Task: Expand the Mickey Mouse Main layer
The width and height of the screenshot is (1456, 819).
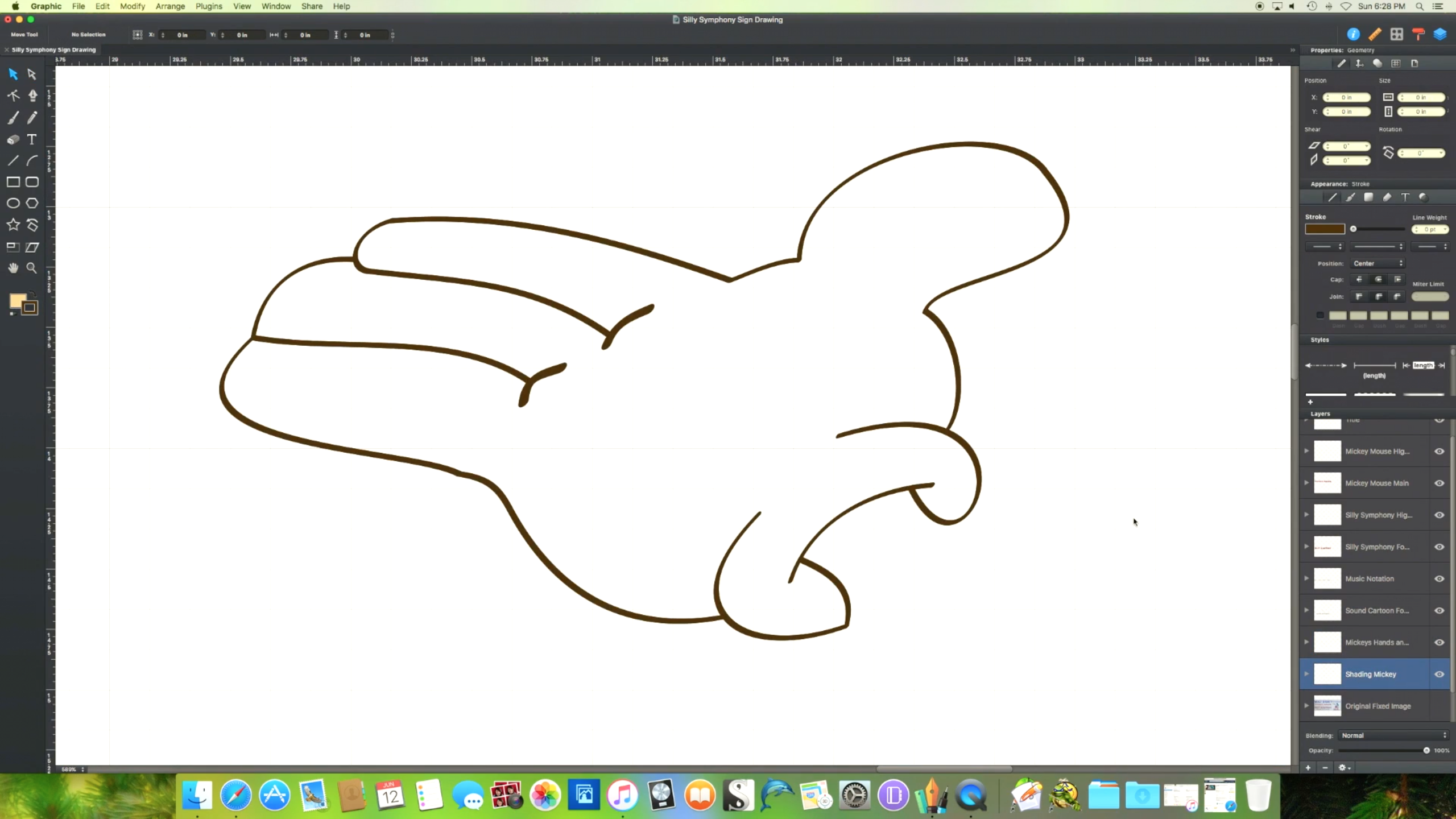Action: point(1306,482)
